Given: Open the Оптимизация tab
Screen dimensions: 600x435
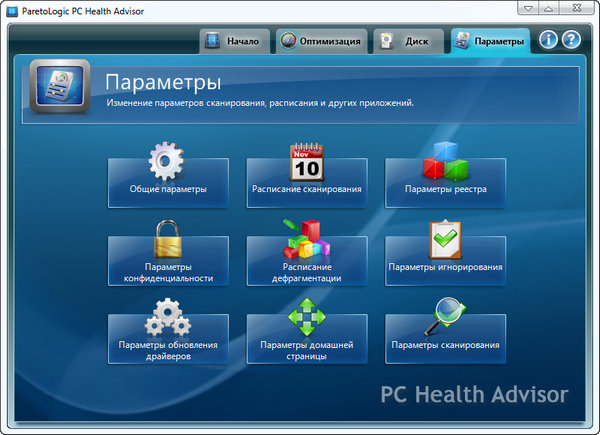Looking at the screenshot, I should (320, 42).
